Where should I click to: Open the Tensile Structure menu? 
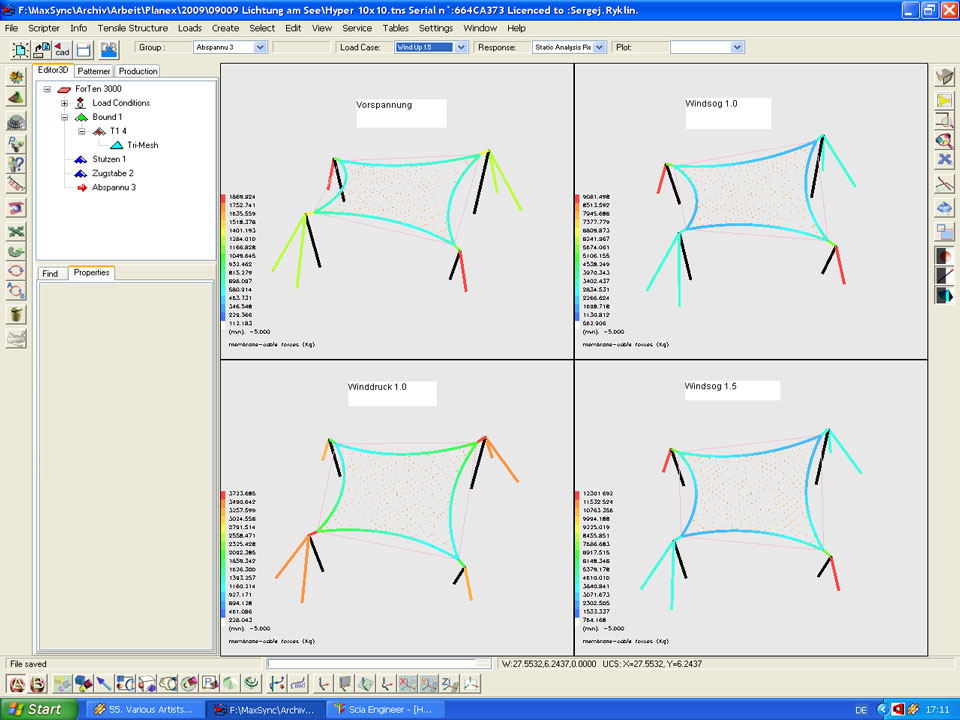point(132,28)
